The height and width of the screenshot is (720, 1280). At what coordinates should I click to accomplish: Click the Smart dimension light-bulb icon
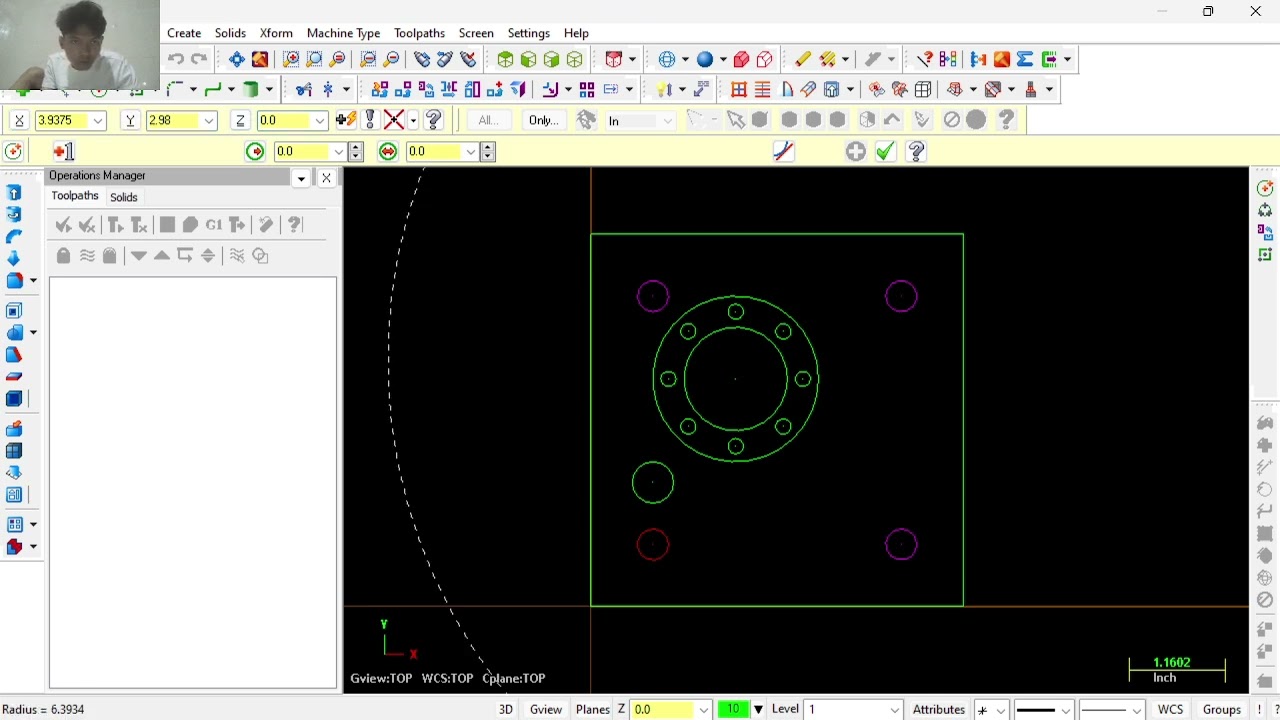pos(664,89)
